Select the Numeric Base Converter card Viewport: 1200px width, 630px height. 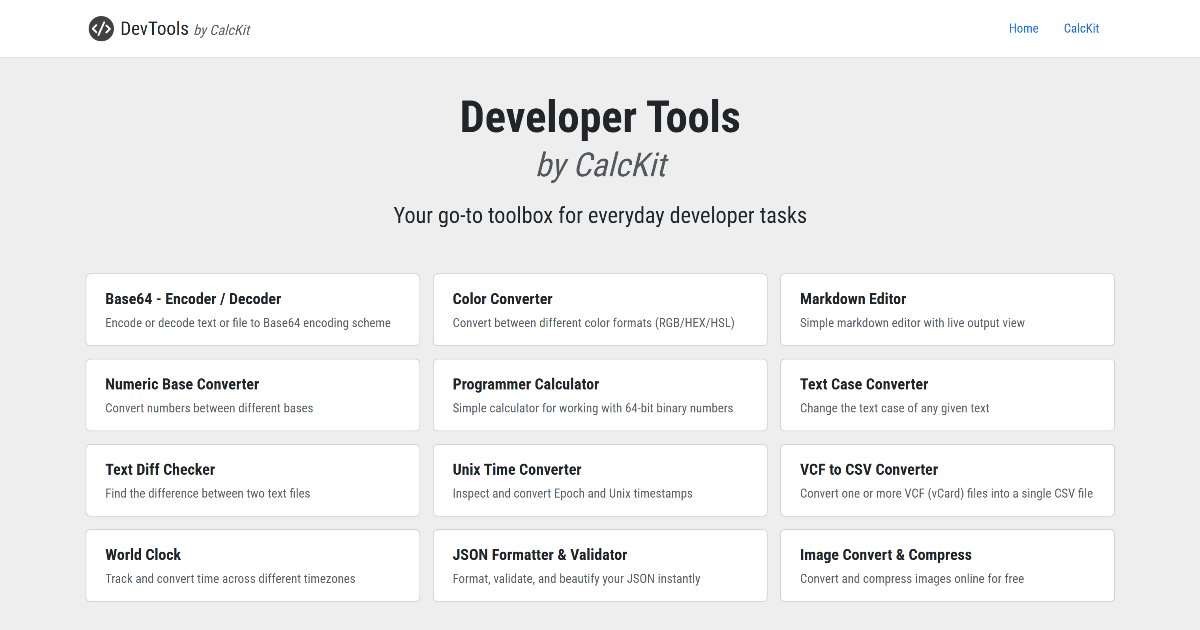(252, 394)
